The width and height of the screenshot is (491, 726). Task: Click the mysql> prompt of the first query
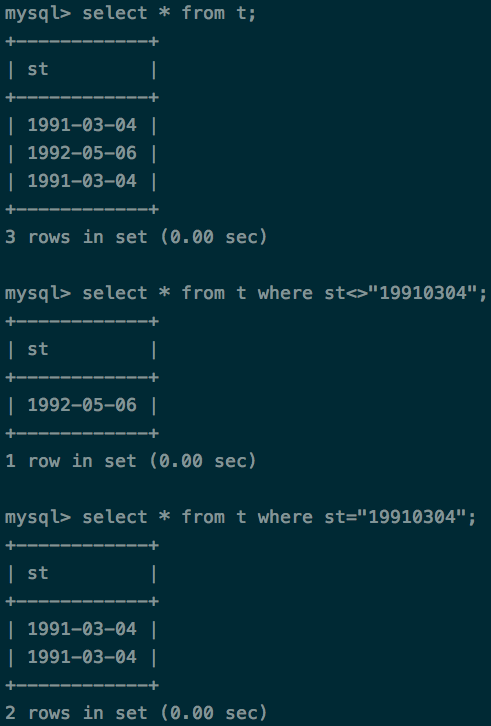point(38,14)
